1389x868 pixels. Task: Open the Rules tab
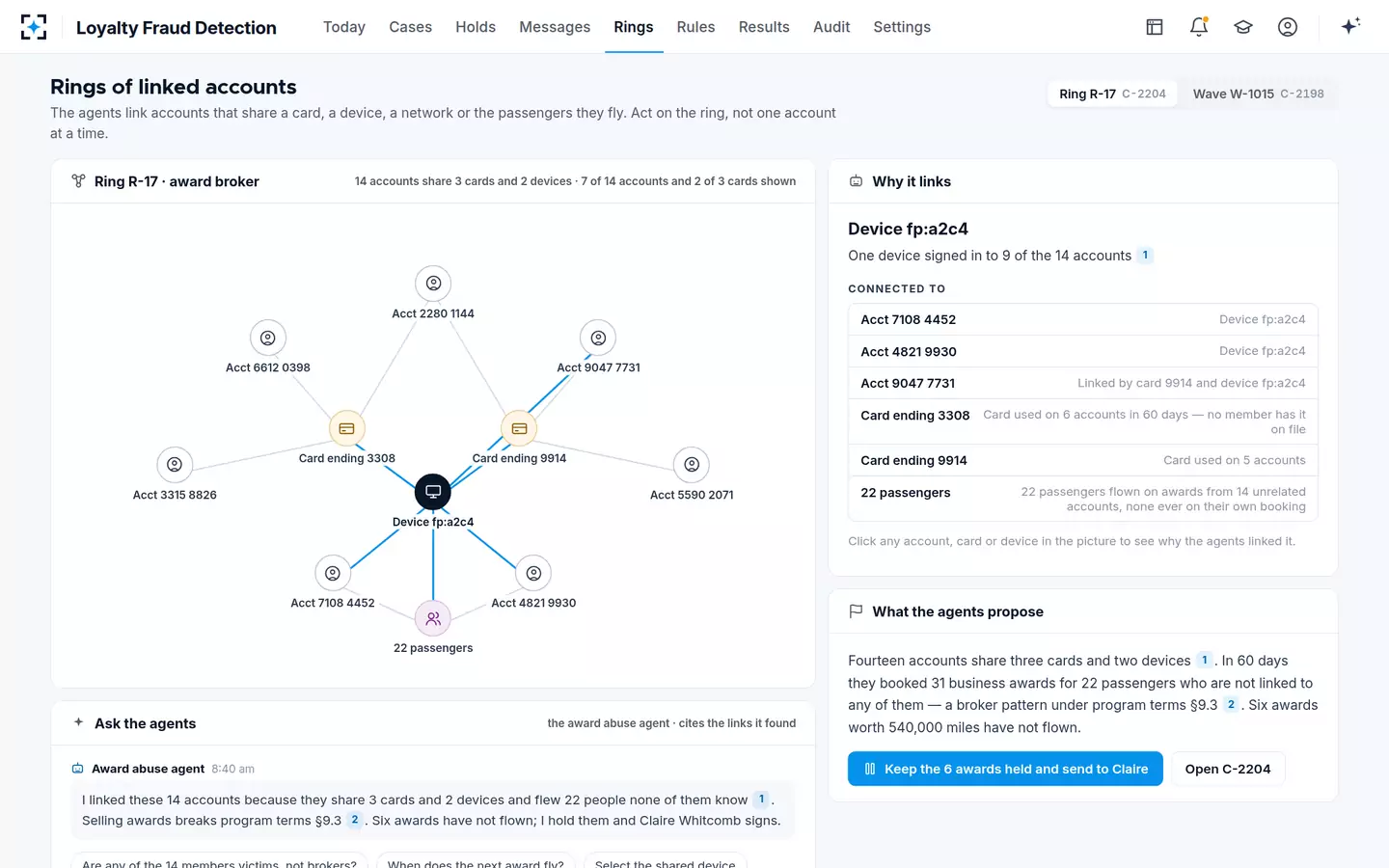[695, 27]
